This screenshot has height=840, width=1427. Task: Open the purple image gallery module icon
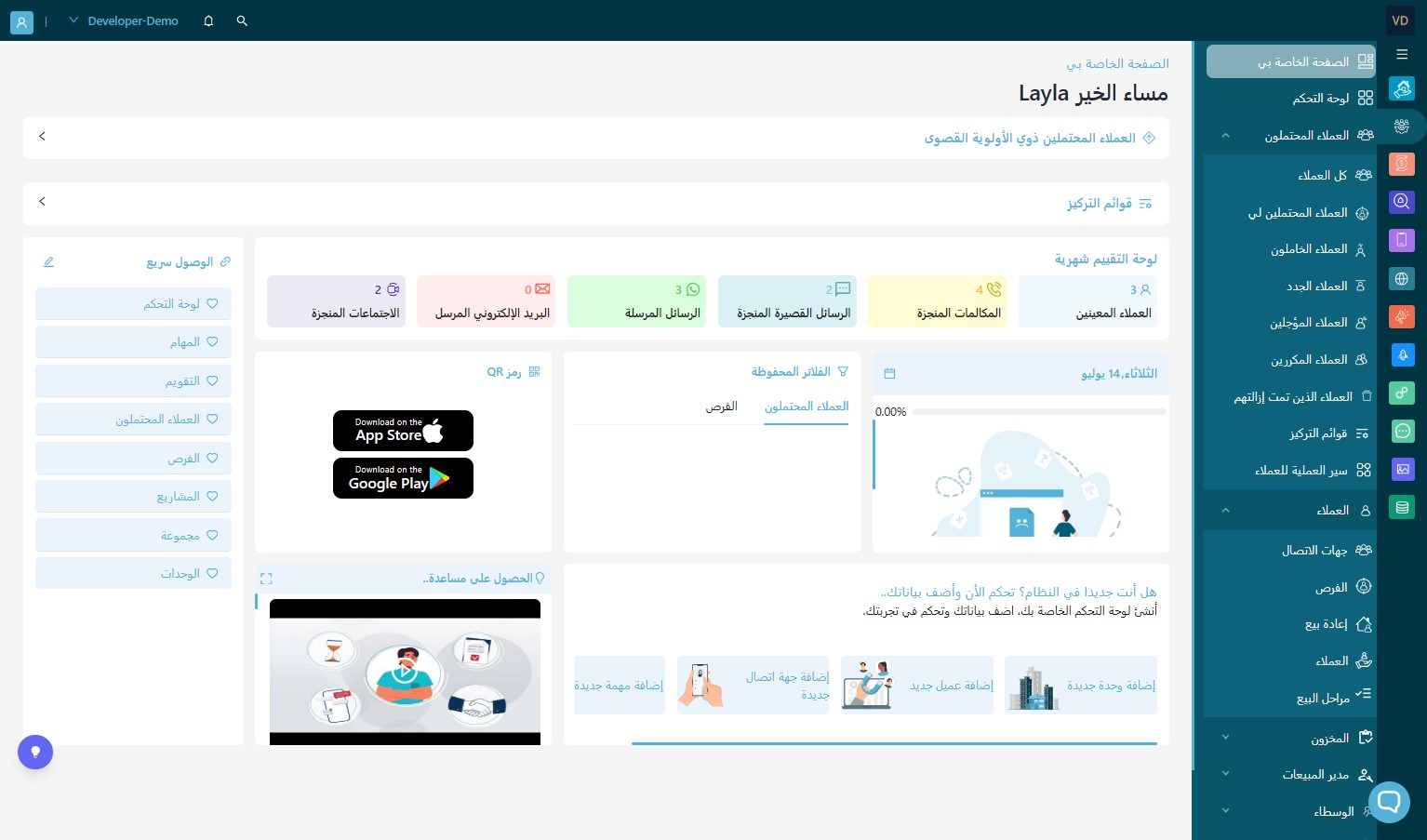[1402, 469]
